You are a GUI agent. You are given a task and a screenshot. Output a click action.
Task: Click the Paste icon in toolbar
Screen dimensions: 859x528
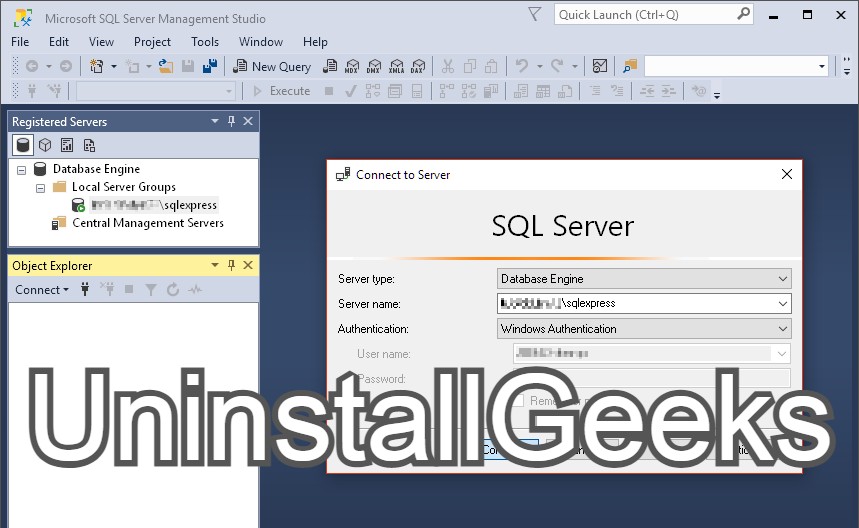[491, 67]
